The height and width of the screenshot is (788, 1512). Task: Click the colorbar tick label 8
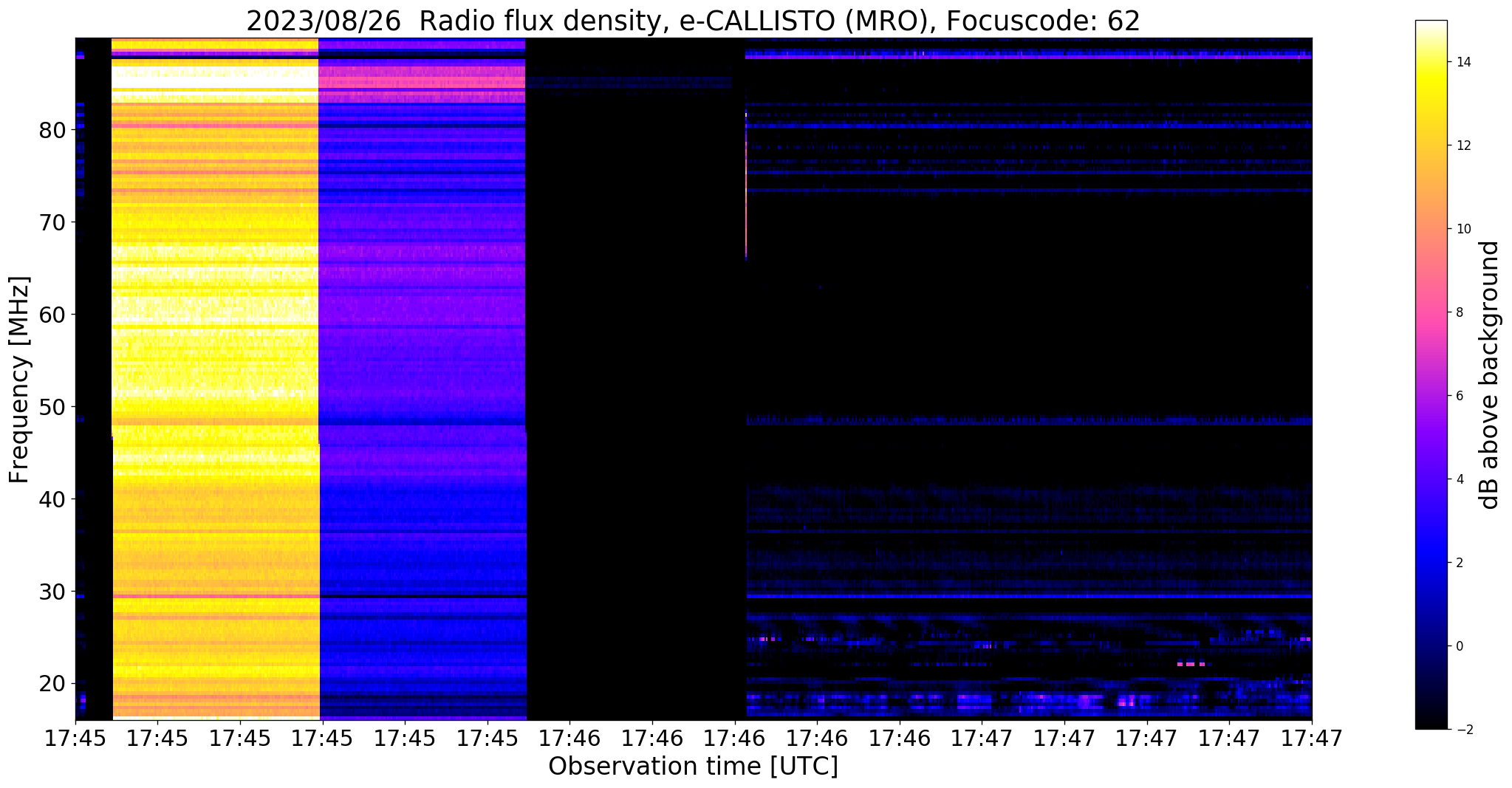pyautogui.click(x=1459, y=312)
